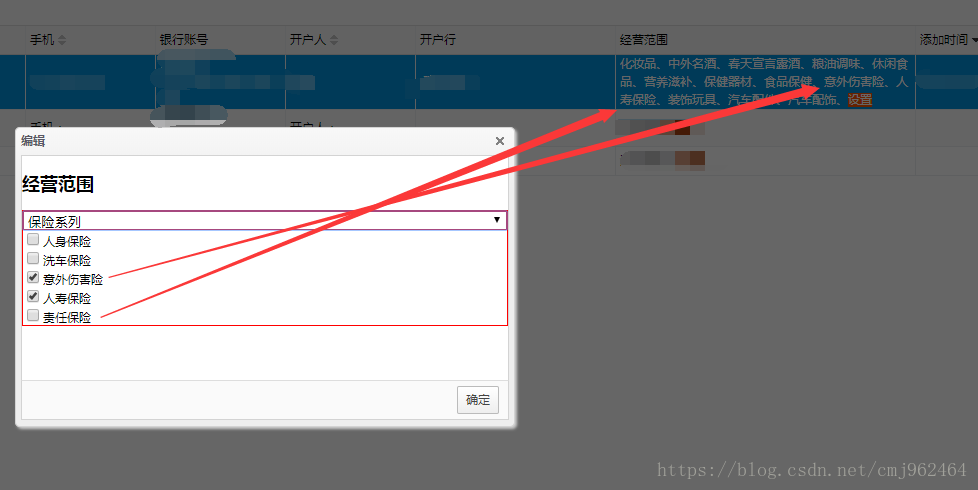Sort by the 手机 column arrows

[x=62, y=40]
